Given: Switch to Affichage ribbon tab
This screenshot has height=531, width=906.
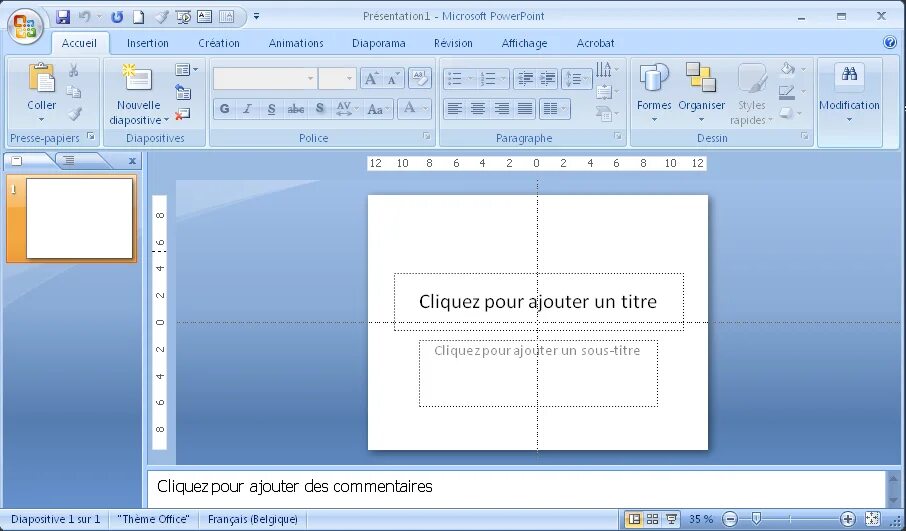Looking at the screenshot, I should coord(524,43).
